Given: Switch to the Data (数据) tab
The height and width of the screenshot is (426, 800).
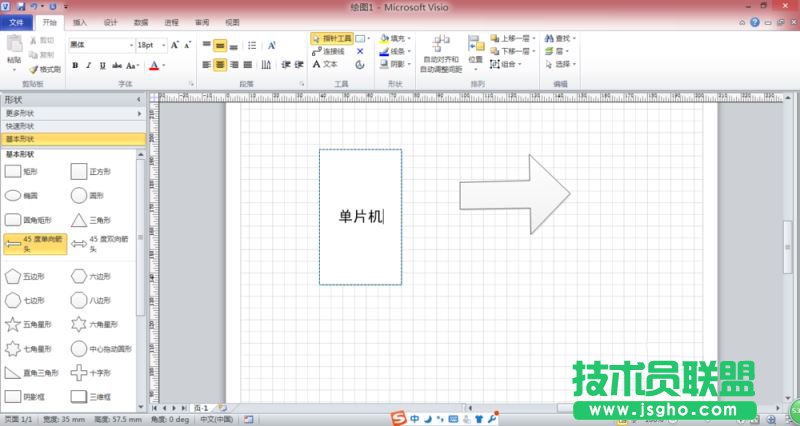Looking at the screenshot, I should tap(141, 22).
